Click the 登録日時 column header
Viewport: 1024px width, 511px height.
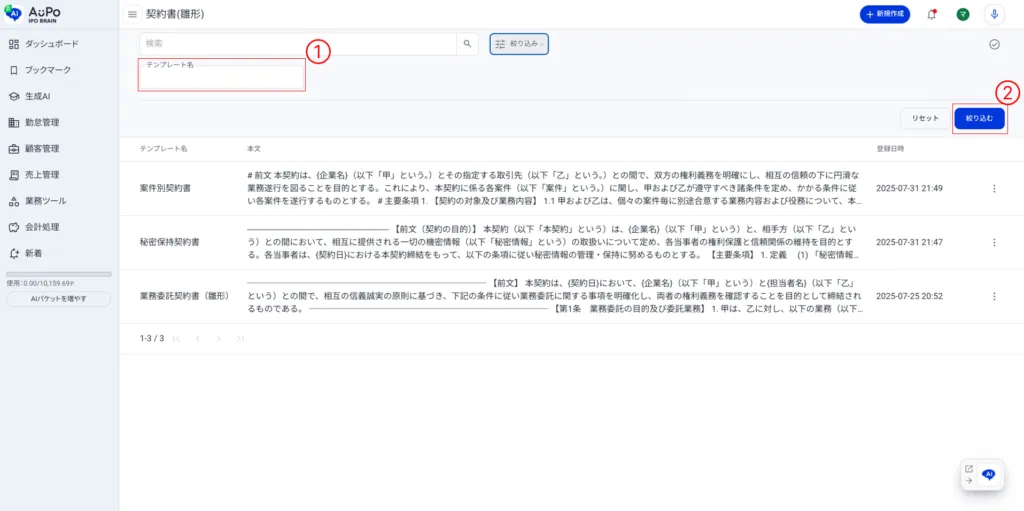[890, 149]
